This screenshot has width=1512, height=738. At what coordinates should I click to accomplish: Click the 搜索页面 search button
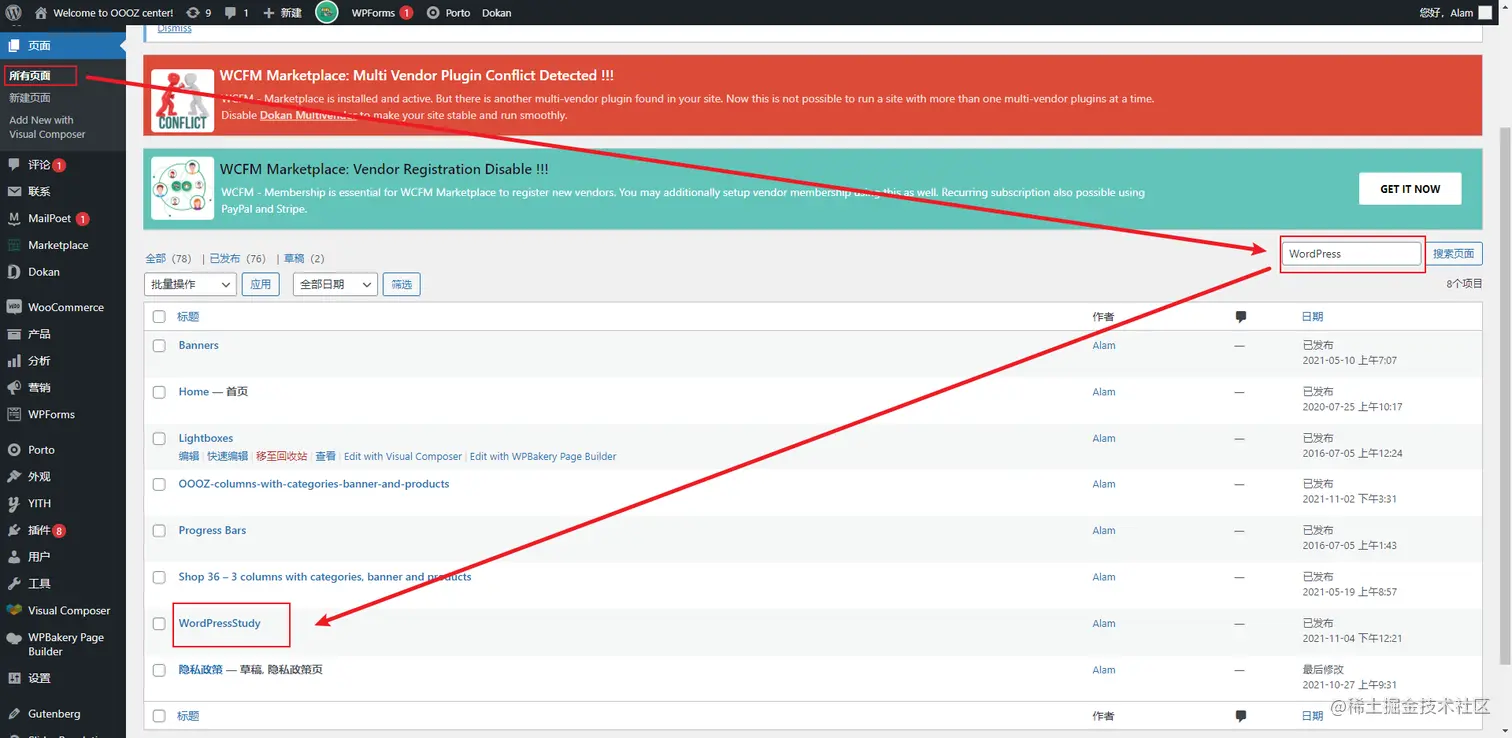point(1454,254)
